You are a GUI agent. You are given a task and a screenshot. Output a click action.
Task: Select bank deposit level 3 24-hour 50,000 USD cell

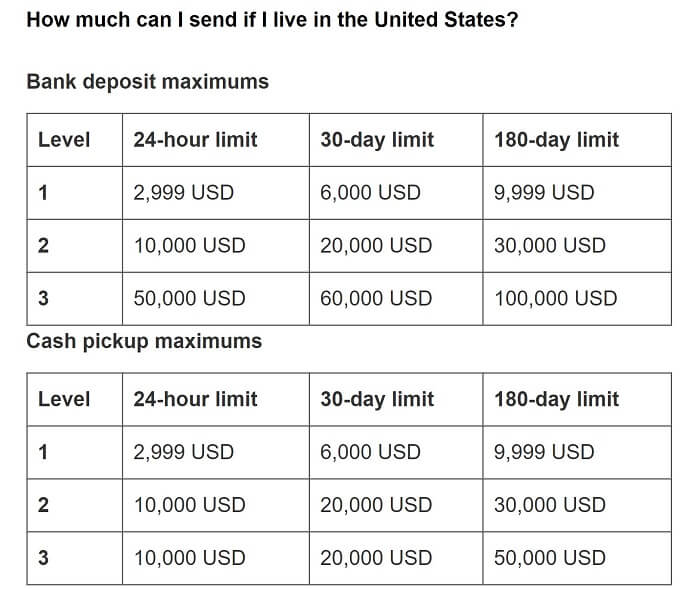189,298
